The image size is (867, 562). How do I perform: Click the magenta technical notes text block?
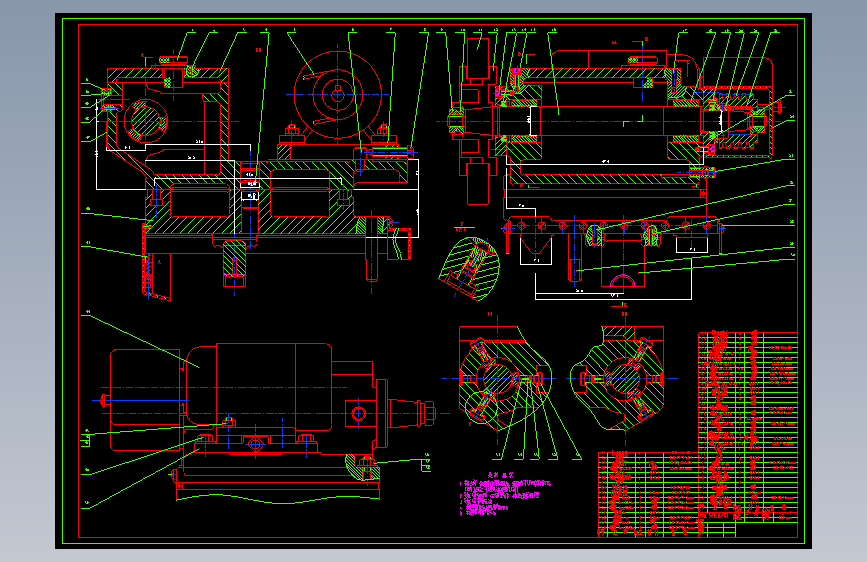tap(505, 493)
